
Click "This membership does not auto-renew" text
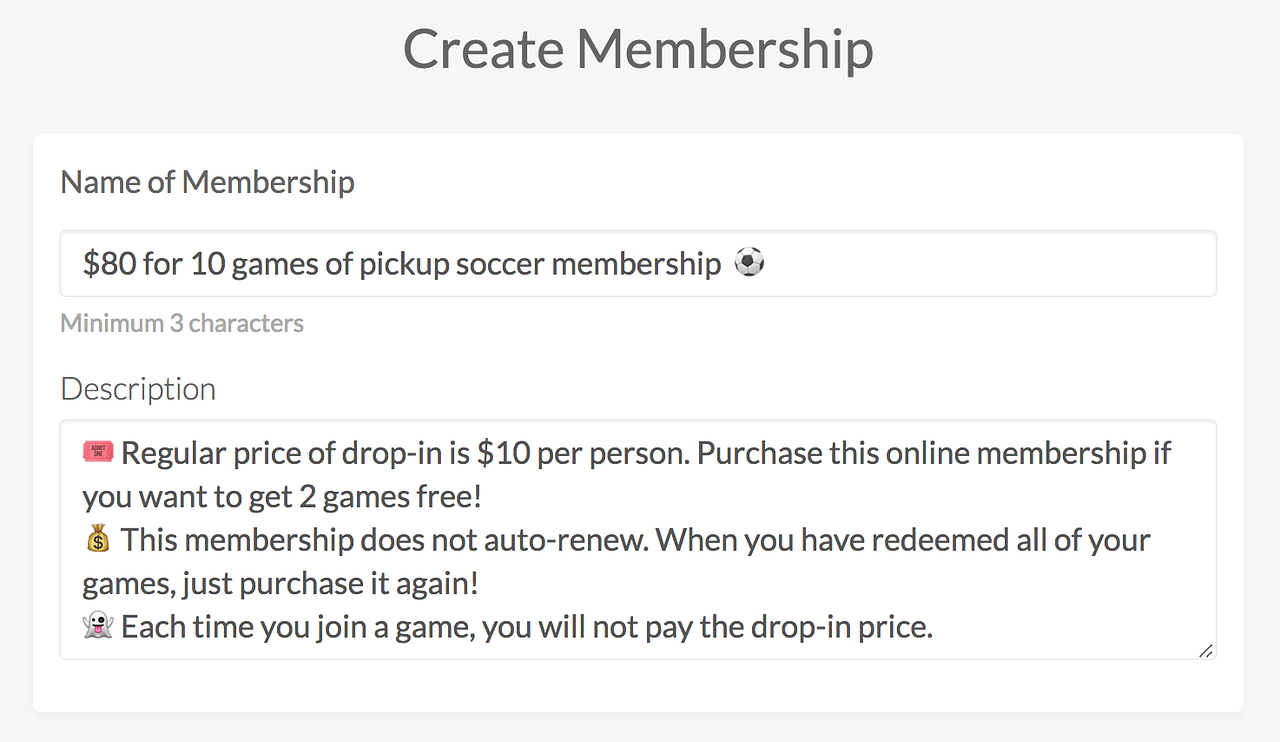tap(384, 541)
